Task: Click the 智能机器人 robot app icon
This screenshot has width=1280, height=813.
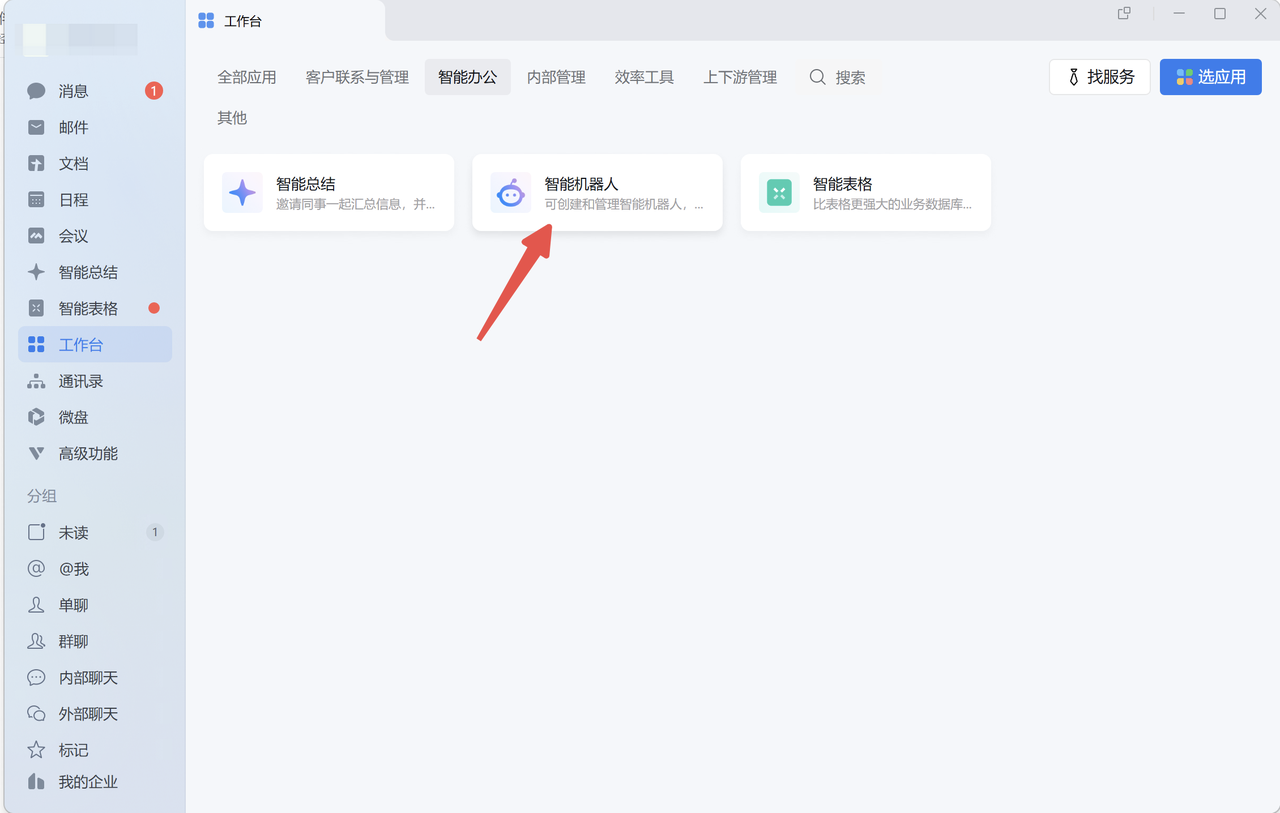Action: tap(511, 193)
